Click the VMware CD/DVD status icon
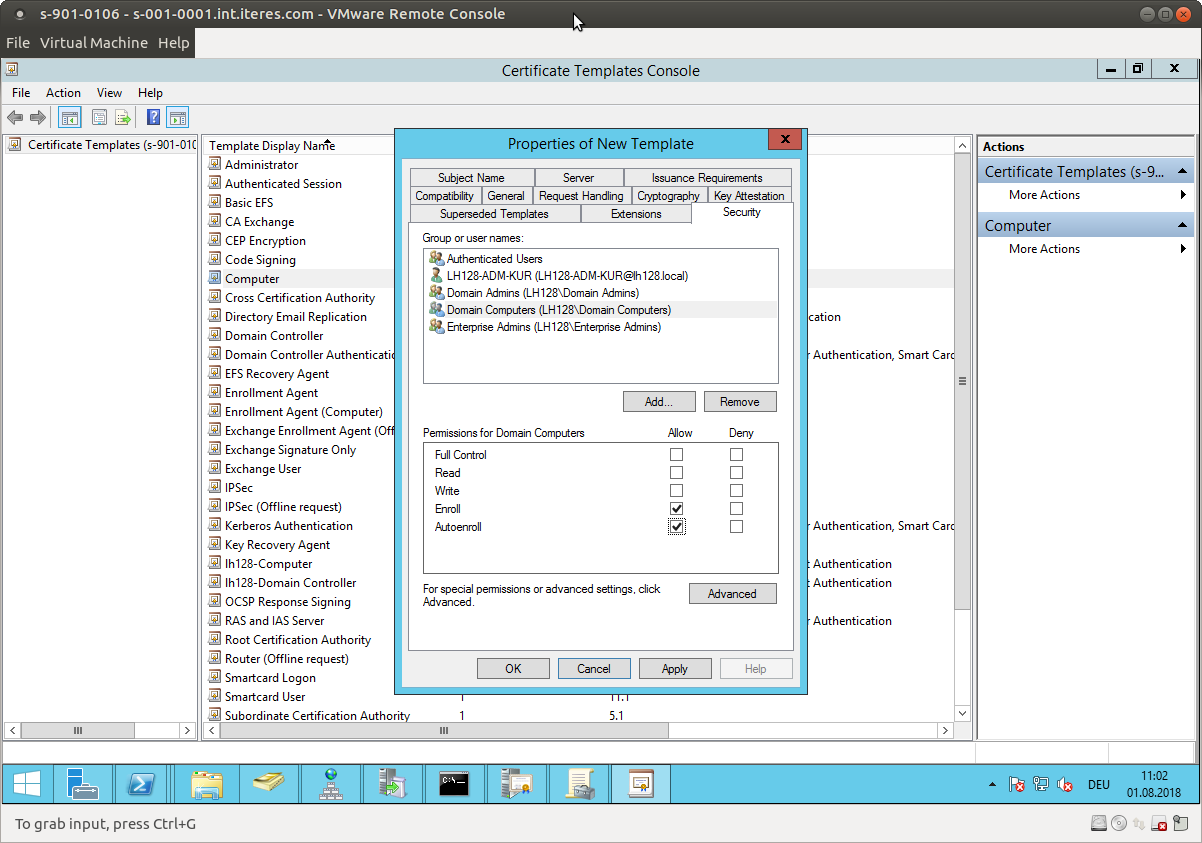The image size is (1202, 843). pyautogui.click(x=1119, y=824)
